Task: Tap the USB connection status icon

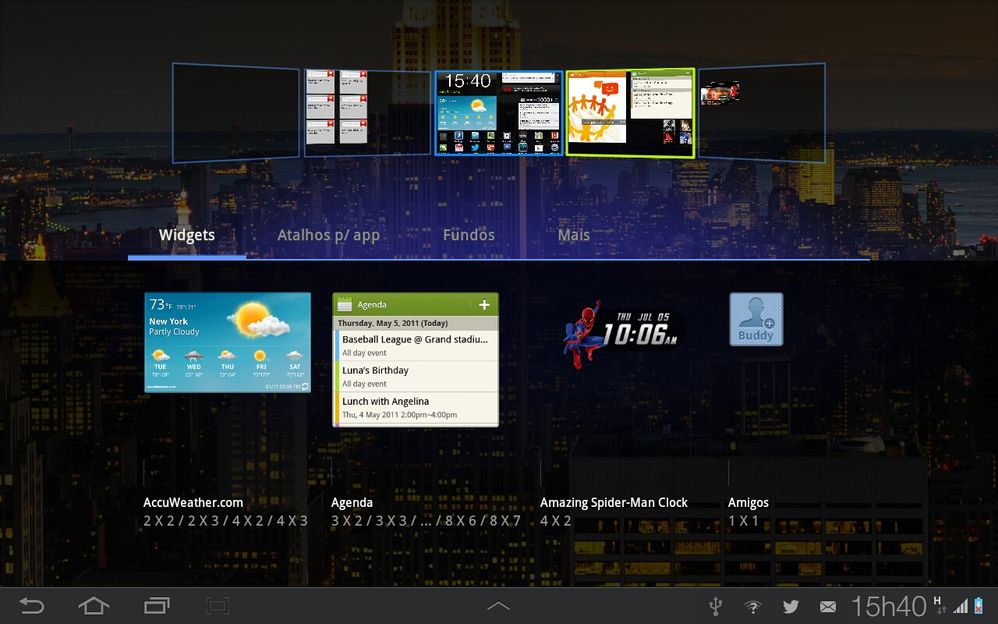Action: 715,606
